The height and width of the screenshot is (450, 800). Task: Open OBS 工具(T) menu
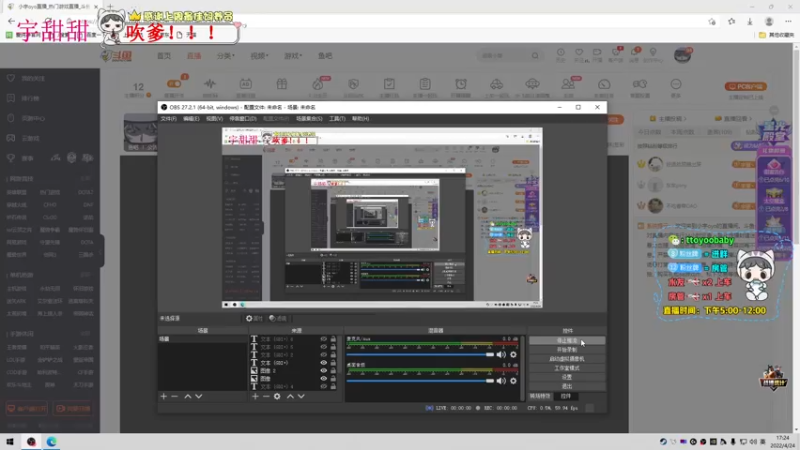pos(337,118)
